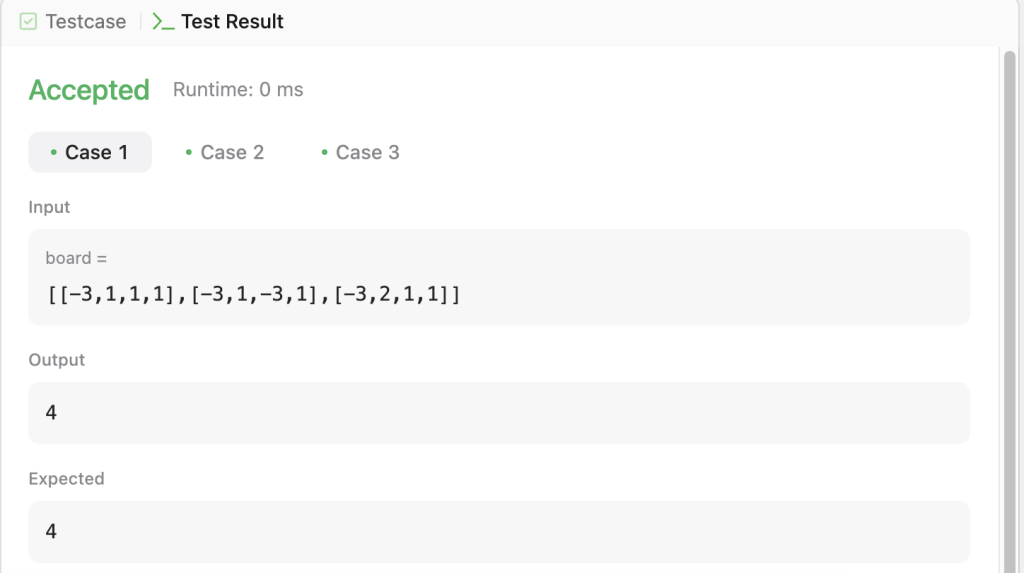Click the Output box showing 4
Screen dimensions: 1024x573
[499, 413]
